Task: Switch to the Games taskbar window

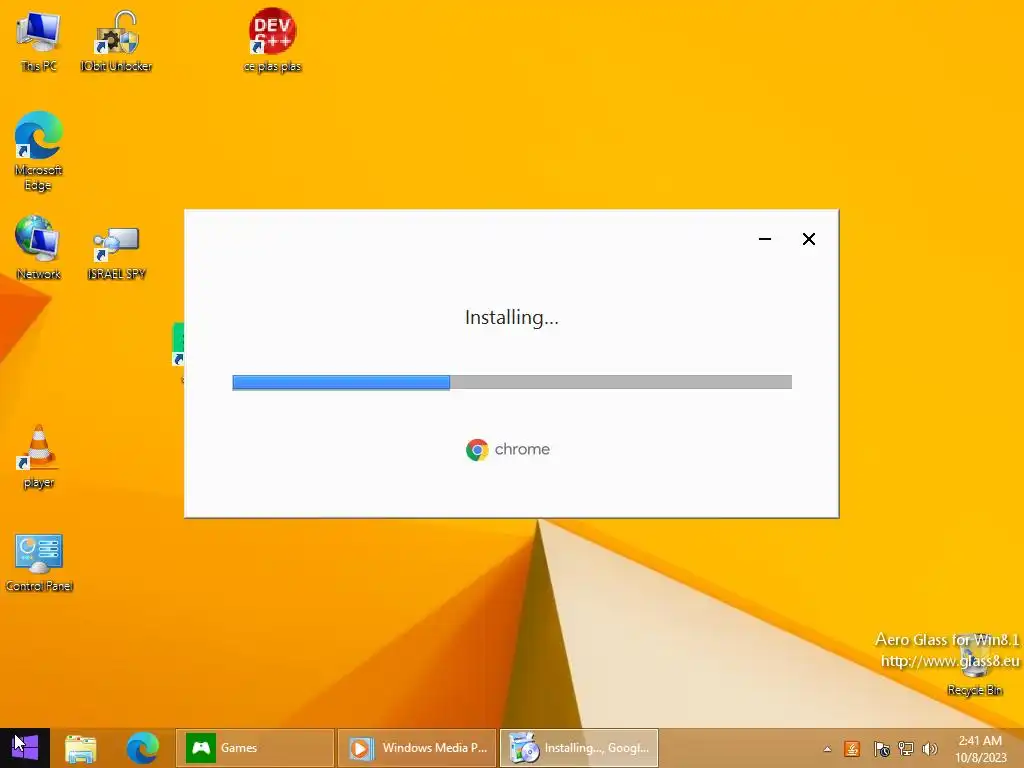Action: (x=255, y=748)
